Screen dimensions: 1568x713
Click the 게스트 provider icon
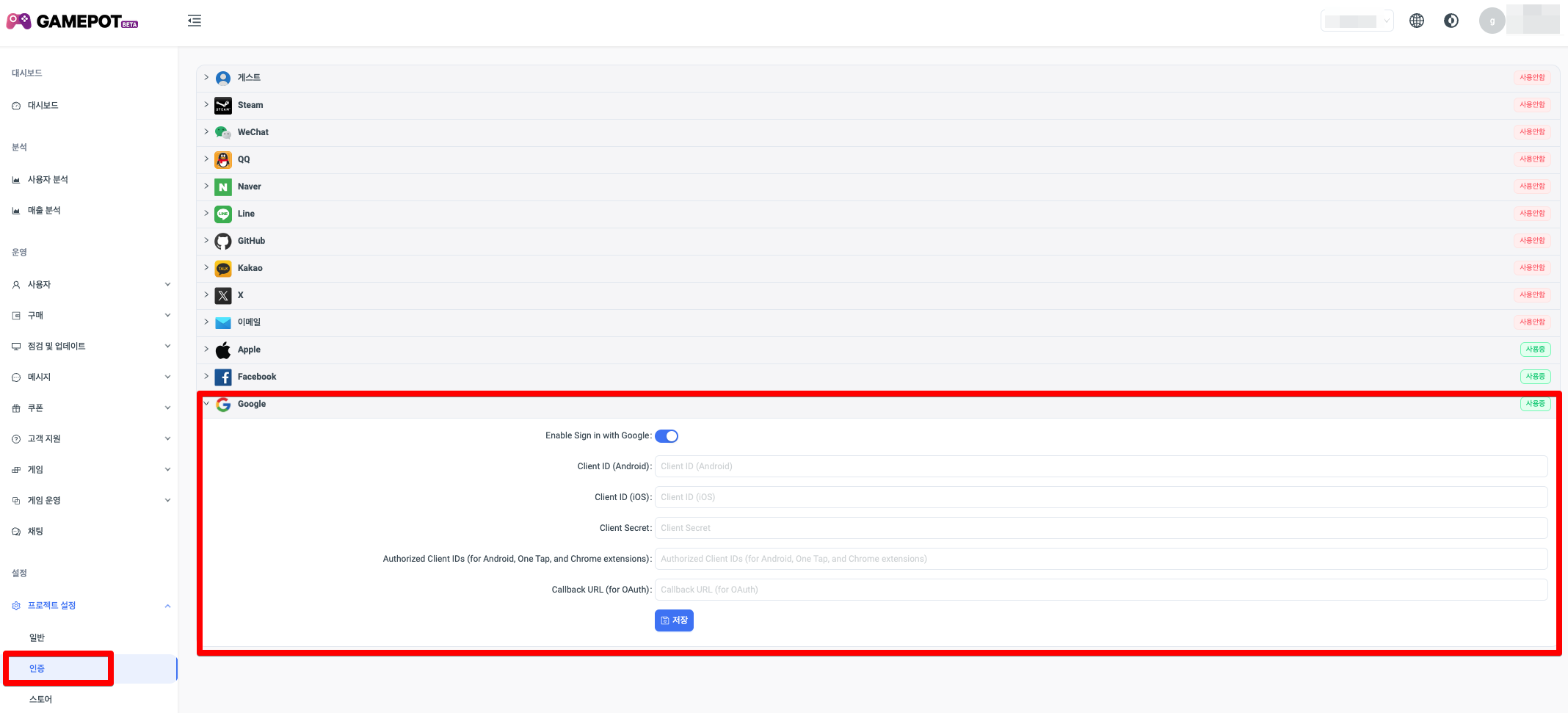(223, 78)
